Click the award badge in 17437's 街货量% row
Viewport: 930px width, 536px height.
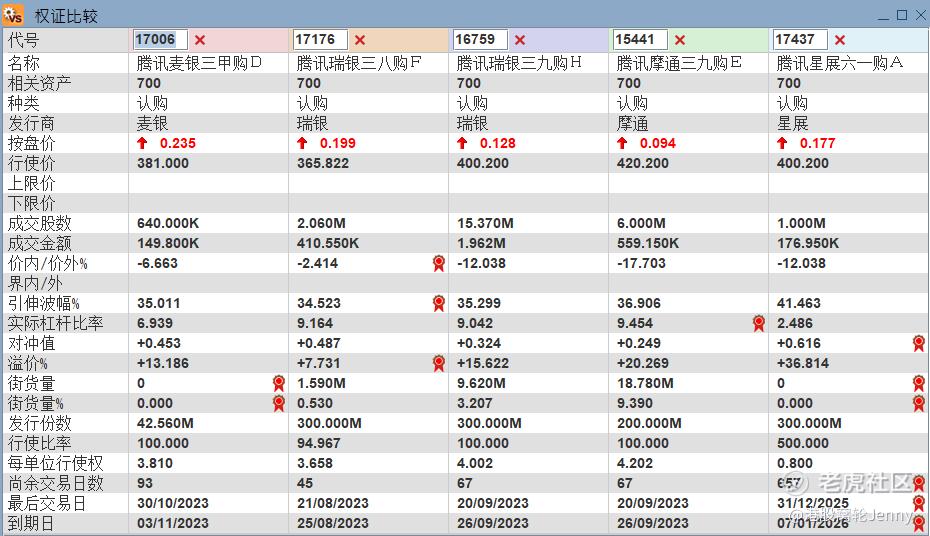919,404
